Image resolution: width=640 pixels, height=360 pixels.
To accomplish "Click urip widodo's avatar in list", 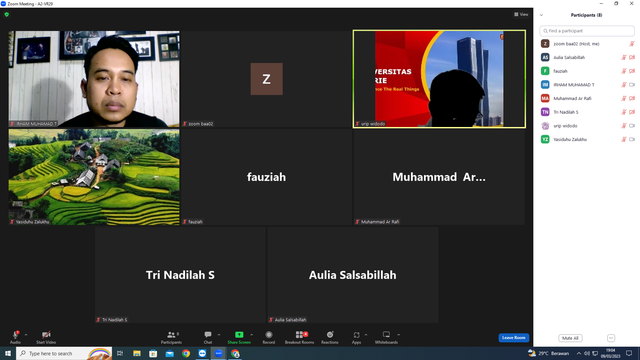I will 545,126.
